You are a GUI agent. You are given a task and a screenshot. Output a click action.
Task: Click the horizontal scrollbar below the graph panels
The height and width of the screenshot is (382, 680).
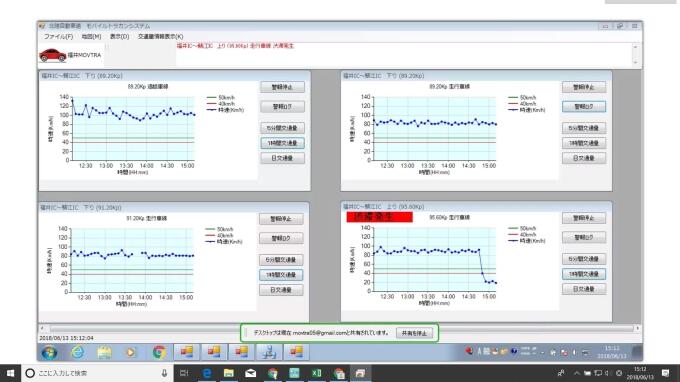point(339,329)
